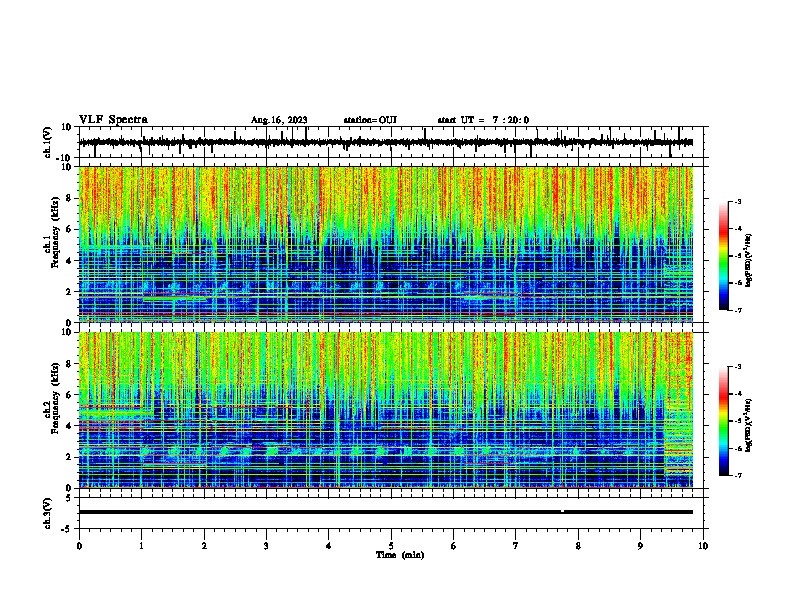The image size is (792, 612).
Task: Click the 9 tick on the time axis
Action: tap(640, 546)
